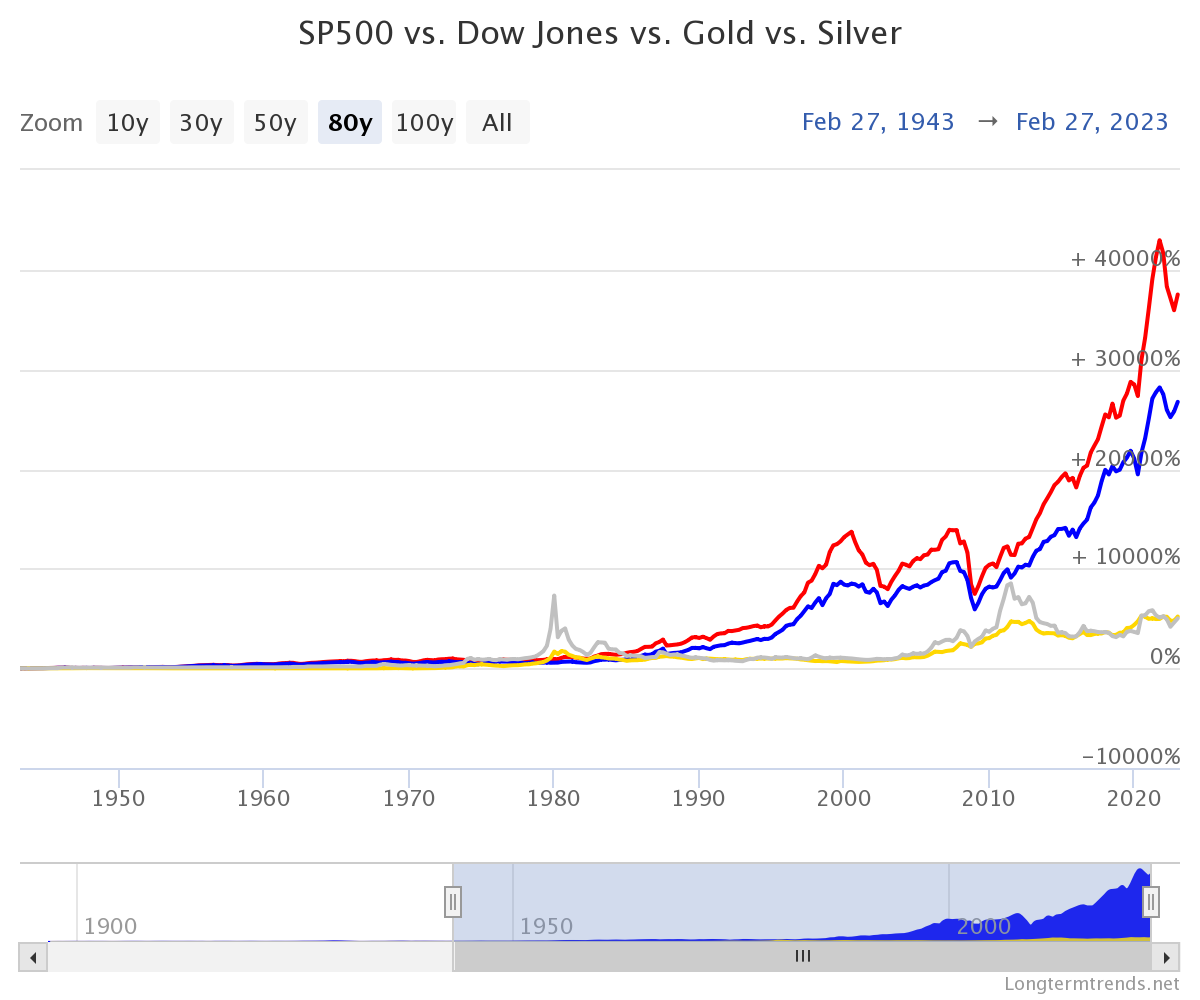
Task: Click the blue line trough at 2009
Action: point(975,608)
